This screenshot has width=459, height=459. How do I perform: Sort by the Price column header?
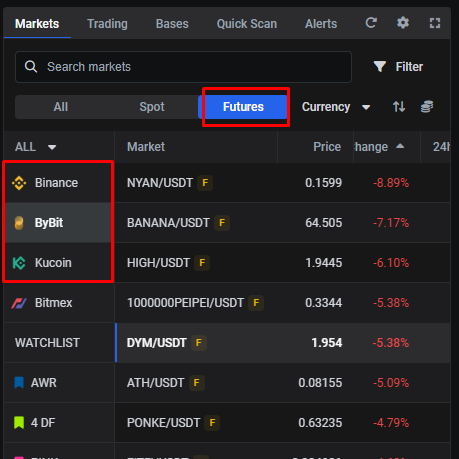coord(327,147)
